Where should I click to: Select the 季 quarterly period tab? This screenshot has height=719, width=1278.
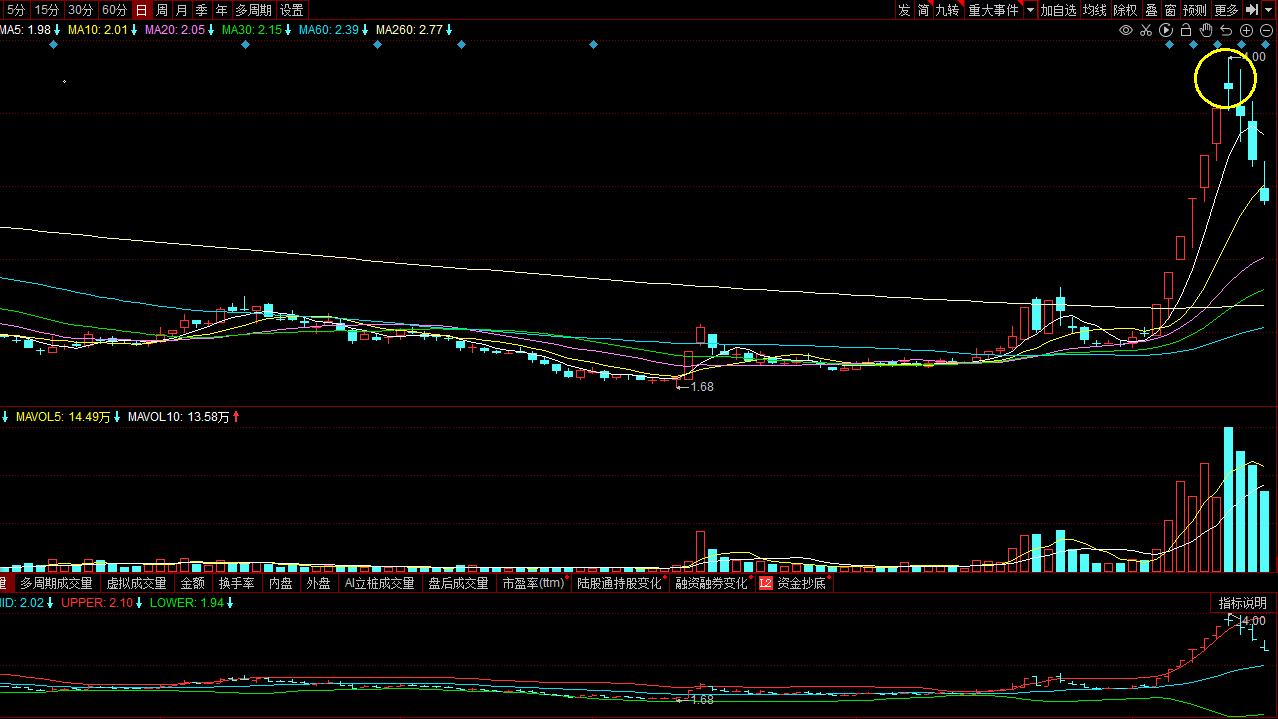pyautogui.click(x=201, y=10)
